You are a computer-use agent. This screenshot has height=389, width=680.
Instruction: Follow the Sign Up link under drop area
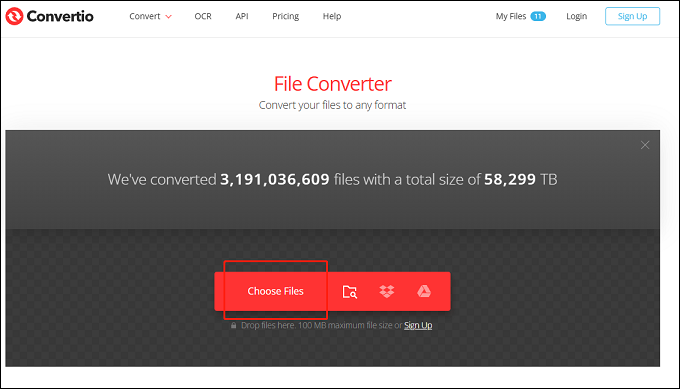(418, 325)
